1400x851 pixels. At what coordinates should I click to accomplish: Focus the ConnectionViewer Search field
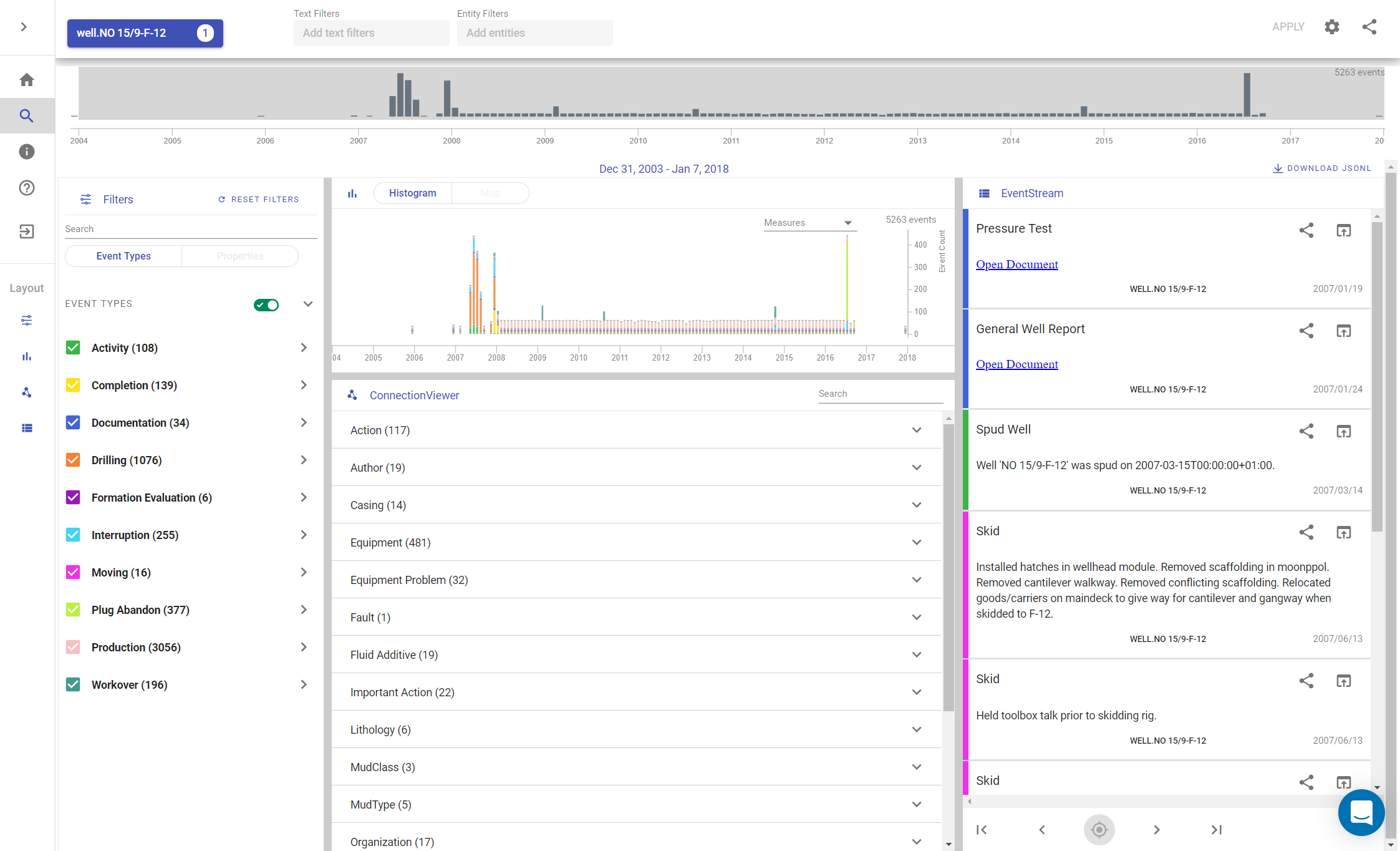(881, 394)
